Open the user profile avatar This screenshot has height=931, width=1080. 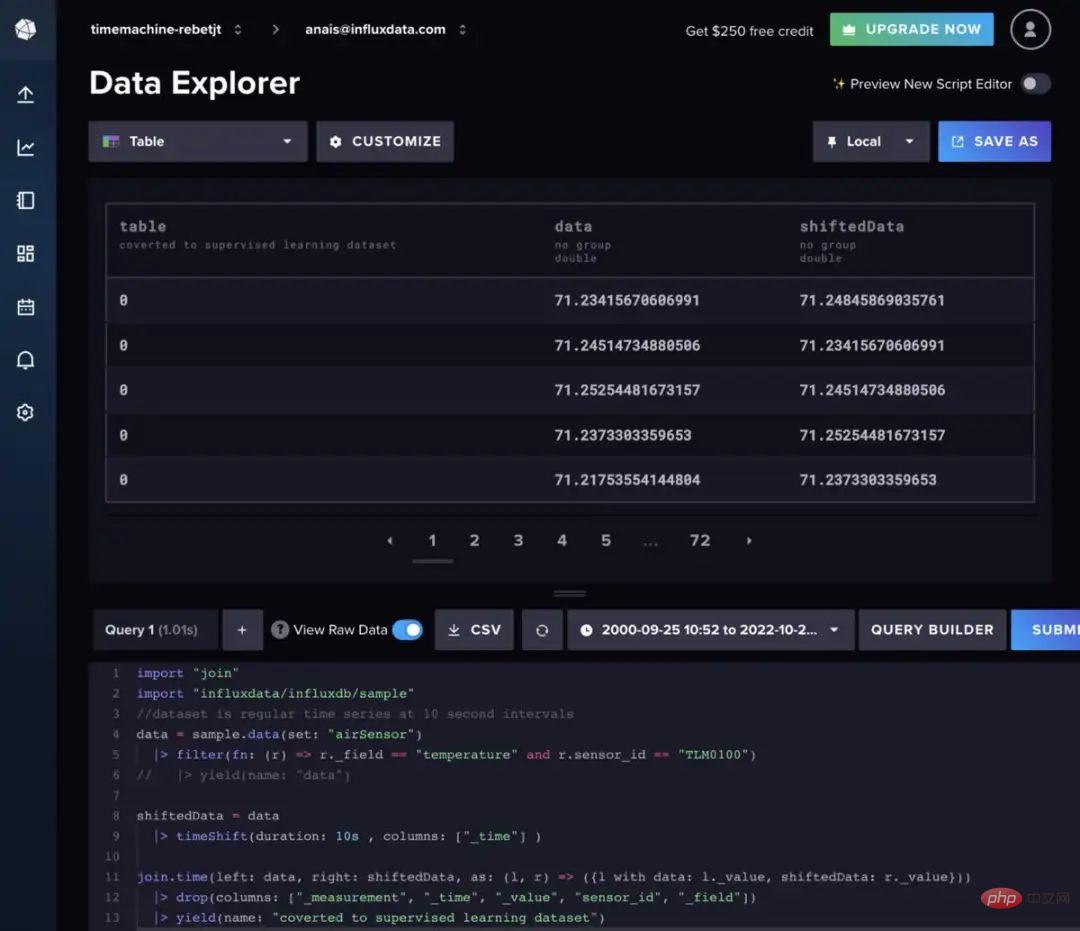point(1030,30)
